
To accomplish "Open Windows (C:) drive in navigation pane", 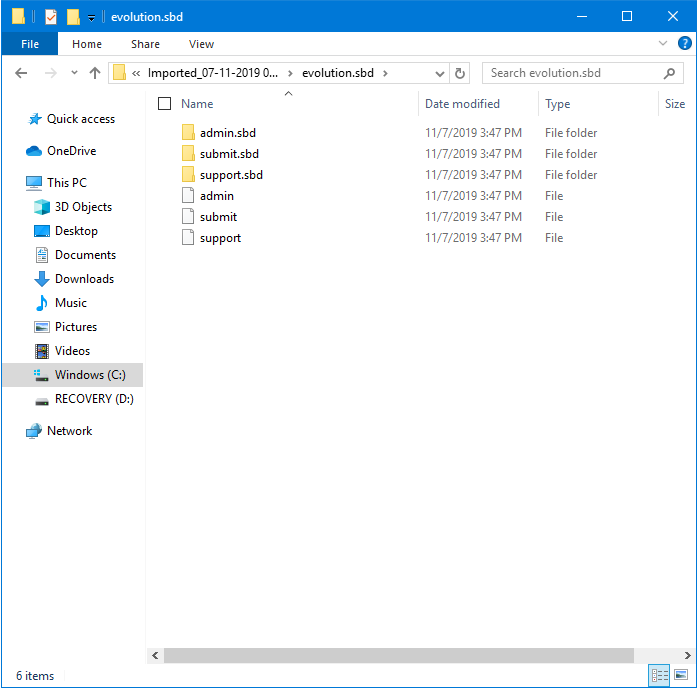I will pos(90,375).
